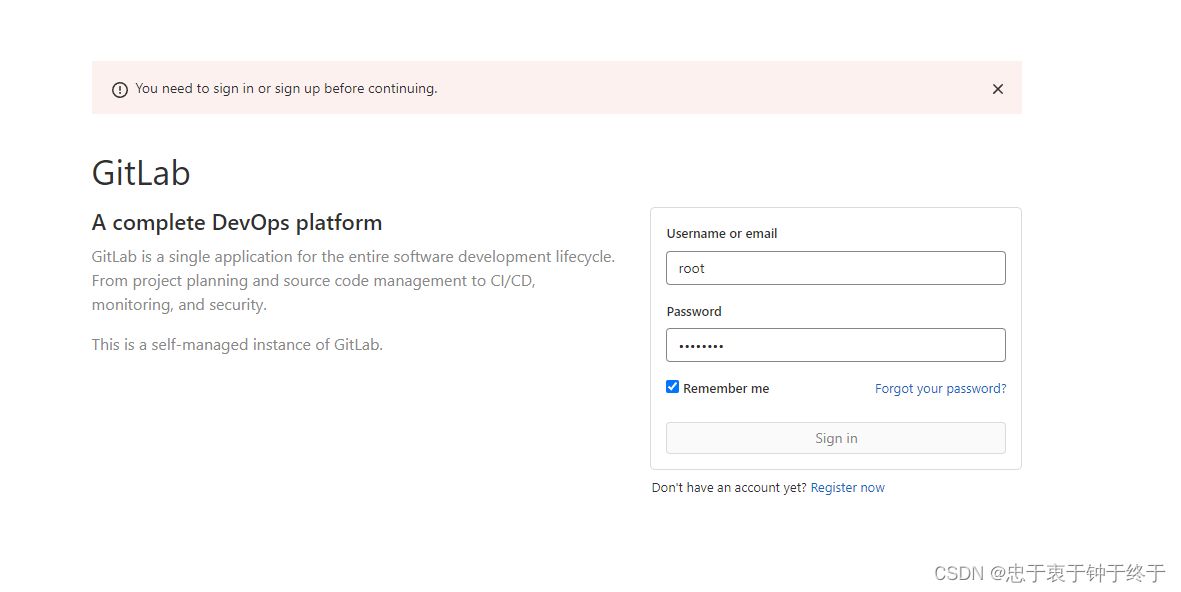Open the "Forgot your password?" link

click(940, 389)
